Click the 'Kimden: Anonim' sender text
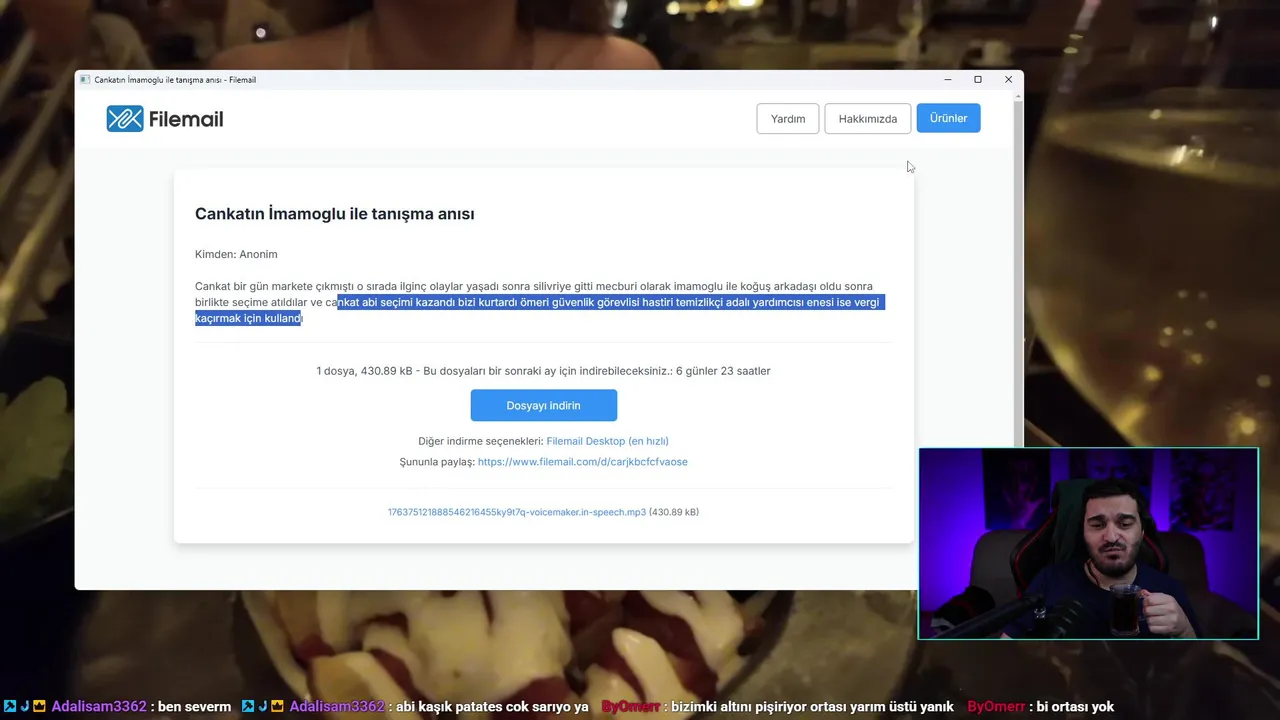Viewport: 1280px width, 720px height. pos(236,254)
